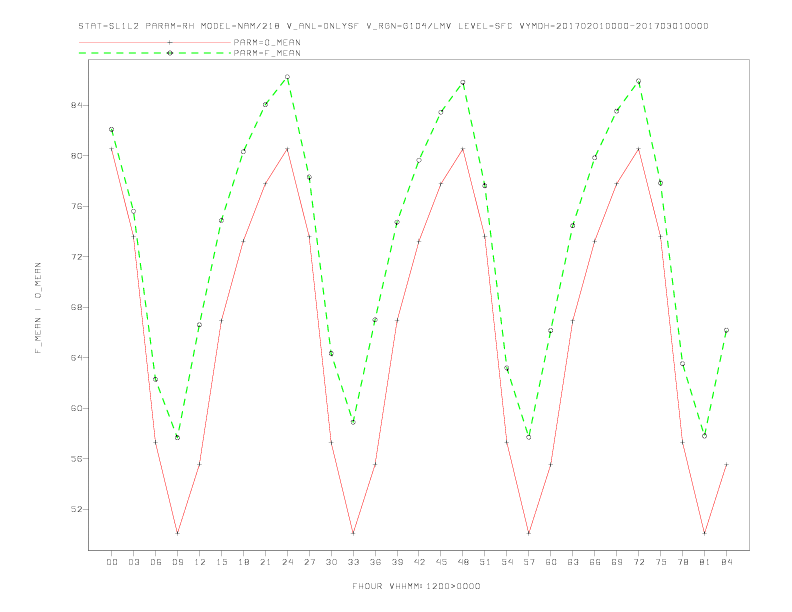
Task: Click y-axis tick value 76
Action: click(x=77, y=207)
